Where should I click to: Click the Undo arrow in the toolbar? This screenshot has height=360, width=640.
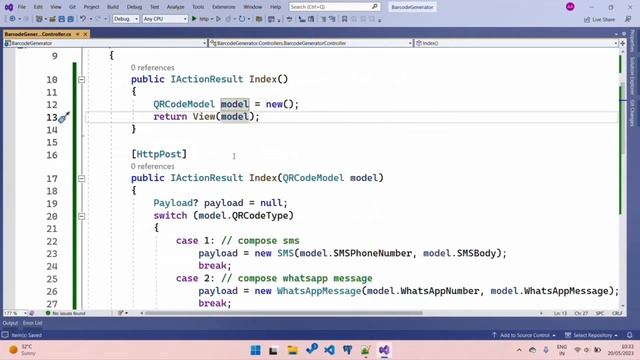pyautogui.click(x=83, y=19)
